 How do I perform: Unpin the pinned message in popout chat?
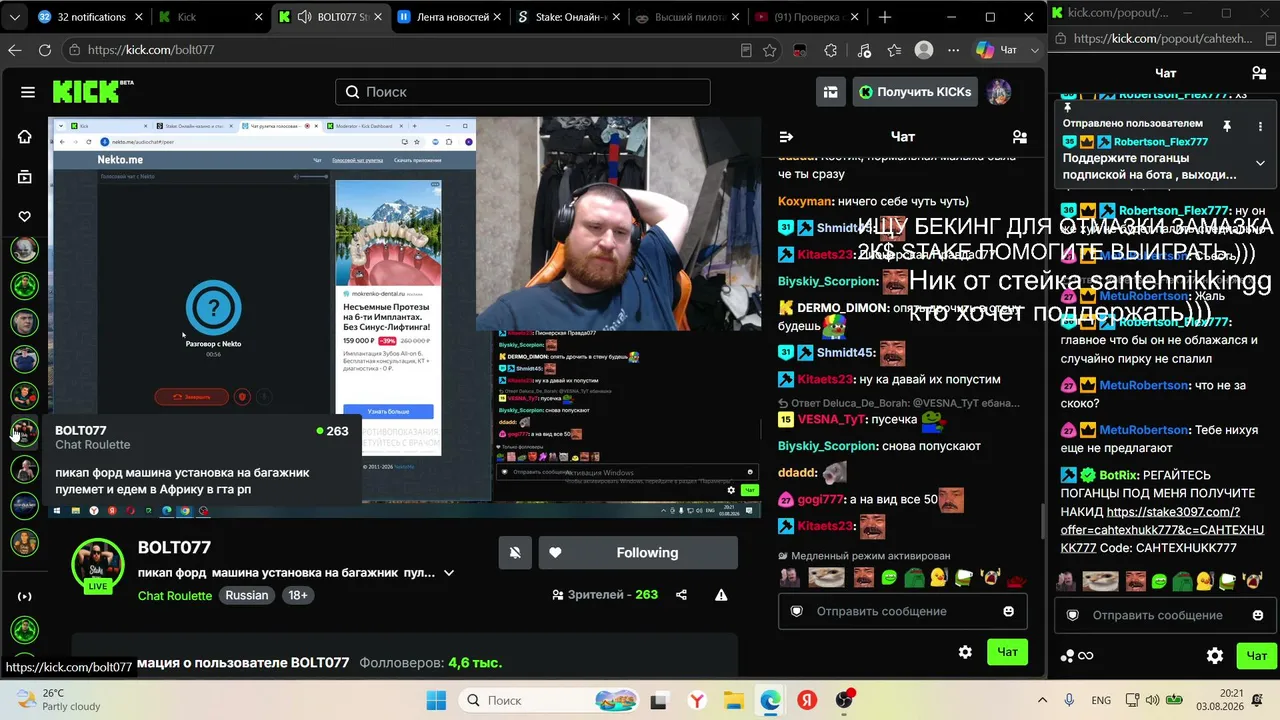point(1227,125)
